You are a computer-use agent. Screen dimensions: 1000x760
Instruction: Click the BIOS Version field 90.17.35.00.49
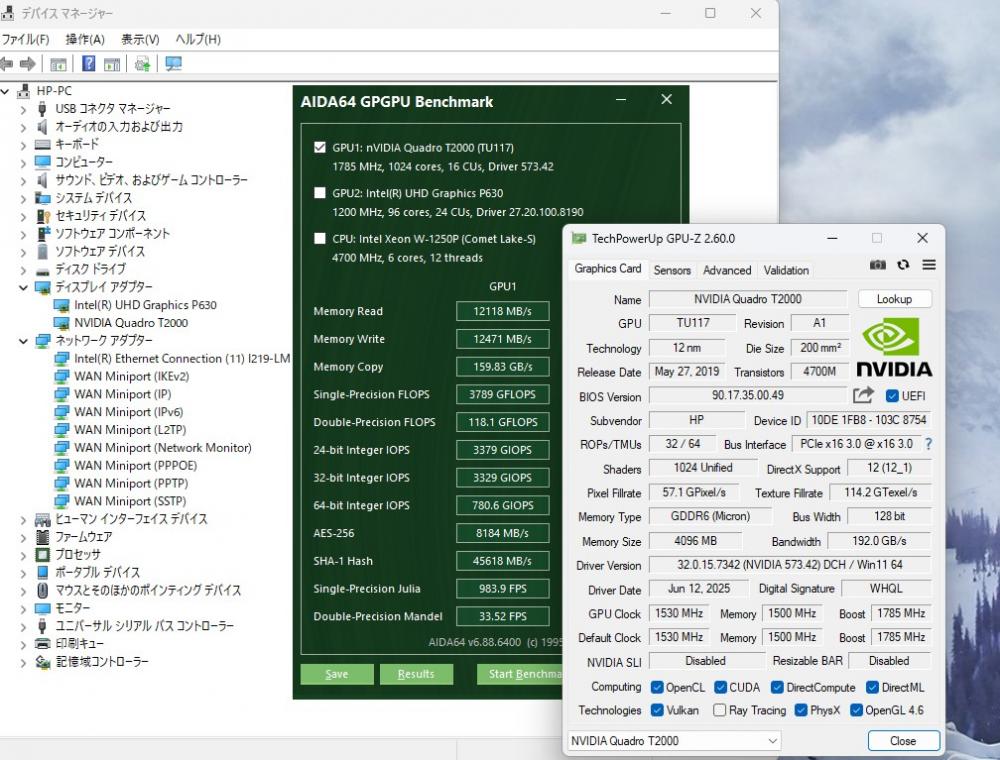click(x=748, y=395)
